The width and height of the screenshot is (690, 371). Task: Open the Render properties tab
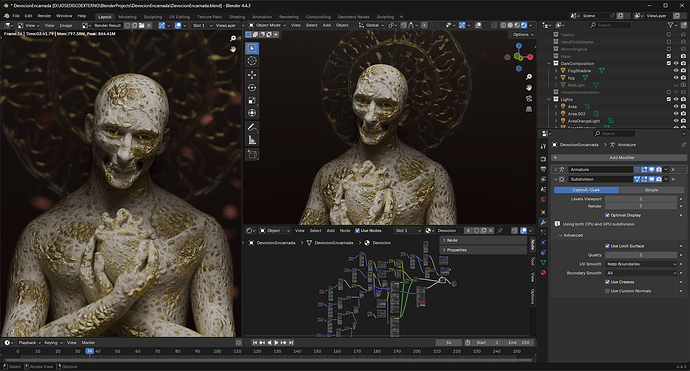[543, 159]
